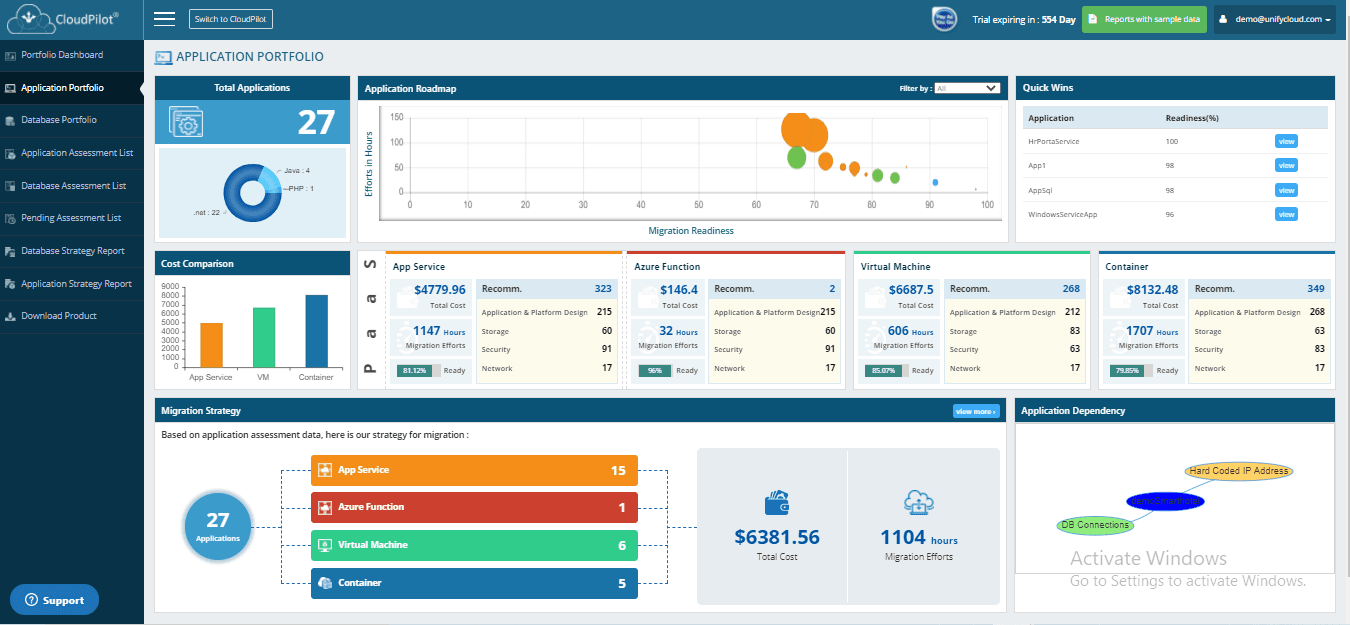Click the App Service Recomm. count 323

[603, 289]
